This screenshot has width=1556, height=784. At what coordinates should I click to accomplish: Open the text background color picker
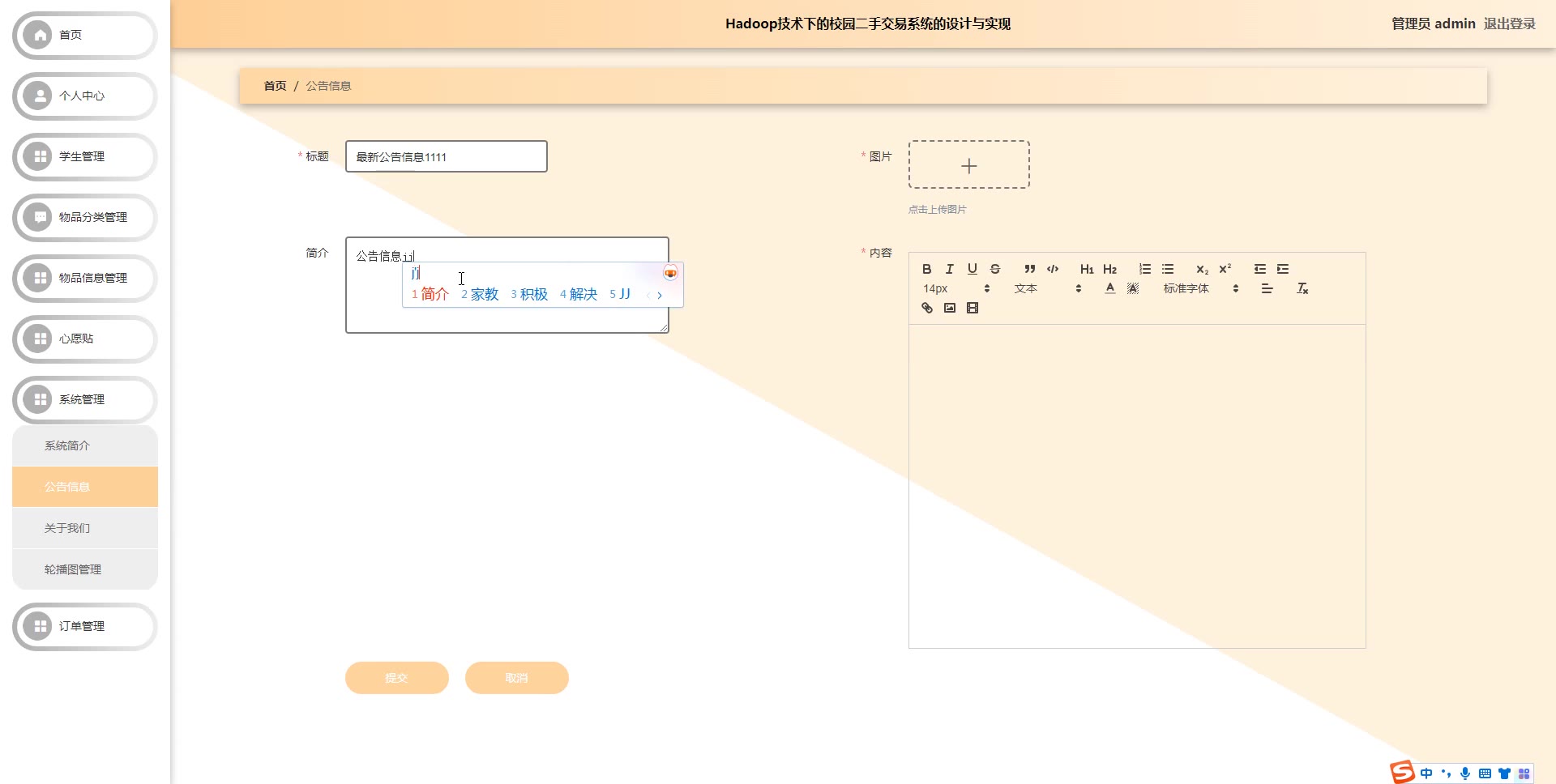point(1133,288)
